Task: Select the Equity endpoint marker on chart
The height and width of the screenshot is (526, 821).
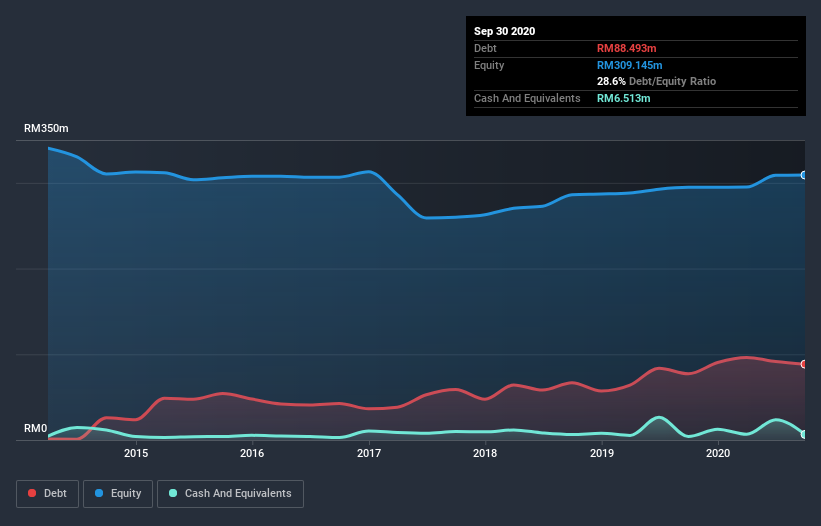Action: 804,175
